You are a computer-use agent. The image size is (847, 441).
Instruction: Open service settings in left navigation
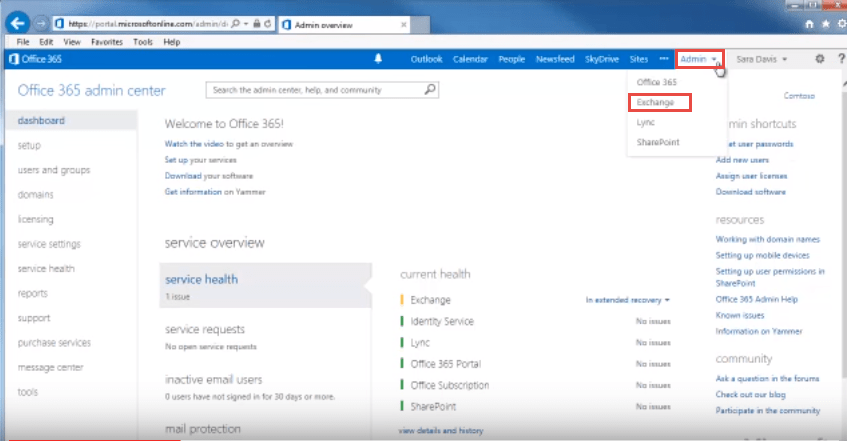[49, 244]
